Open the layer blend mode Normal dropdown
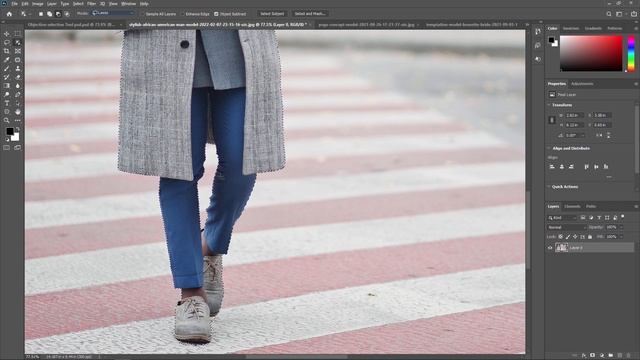Screen dimensions: 640x360 pos(566,227)
